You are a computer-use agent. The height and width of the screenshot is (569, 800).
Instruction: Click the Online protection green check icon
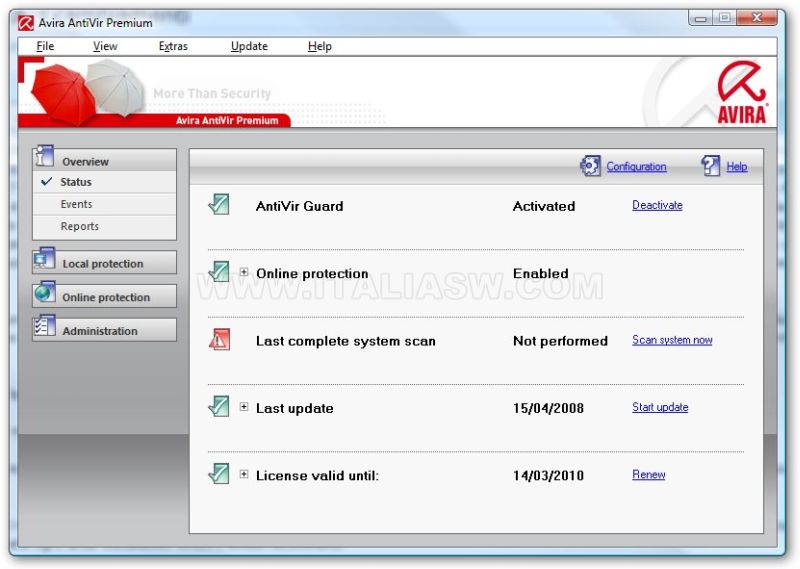(219, 272)
